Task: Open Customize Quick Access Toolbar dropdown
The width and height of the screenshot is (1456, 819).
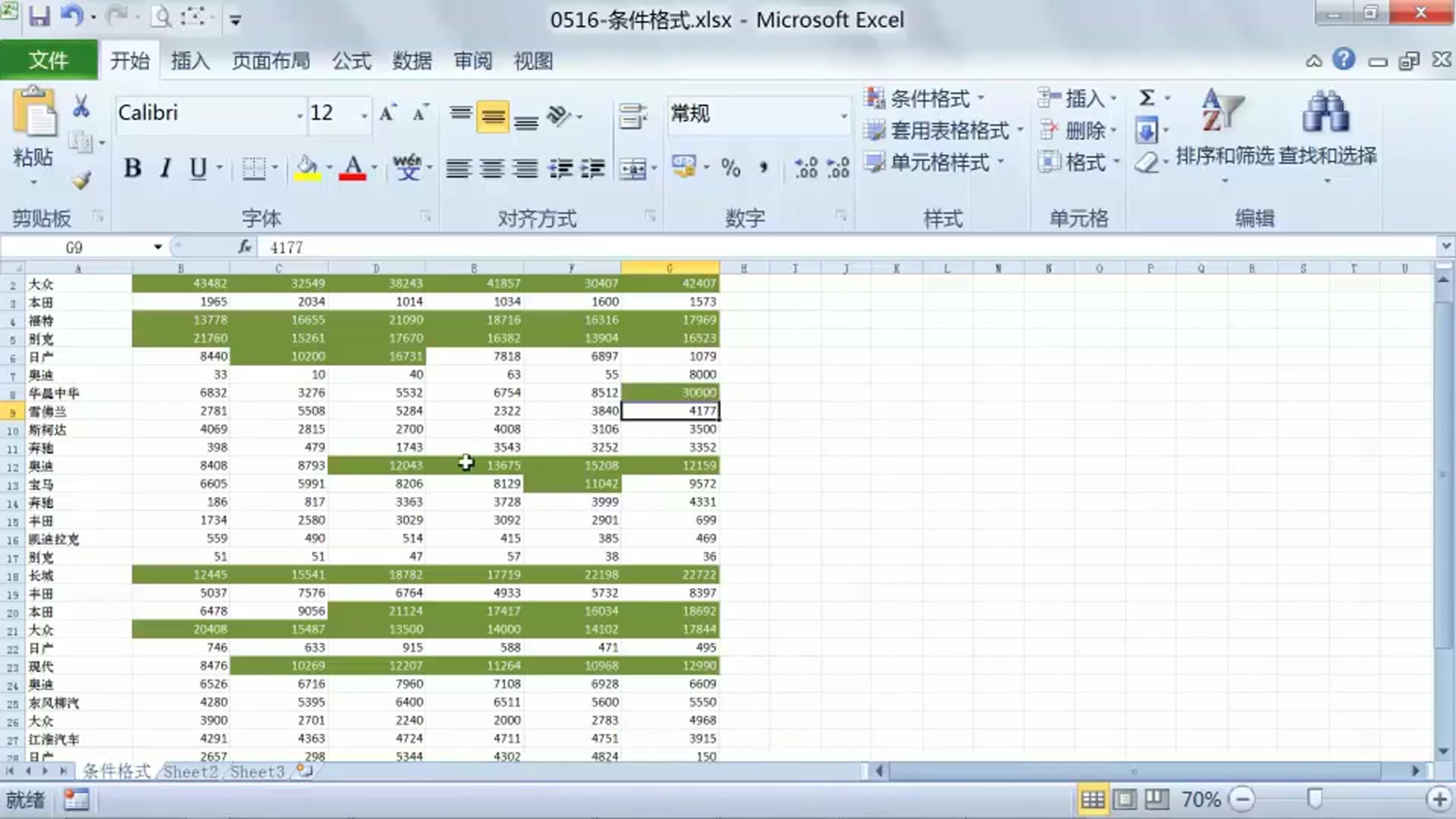Action: pyautogui.click(x=236, y=20)
